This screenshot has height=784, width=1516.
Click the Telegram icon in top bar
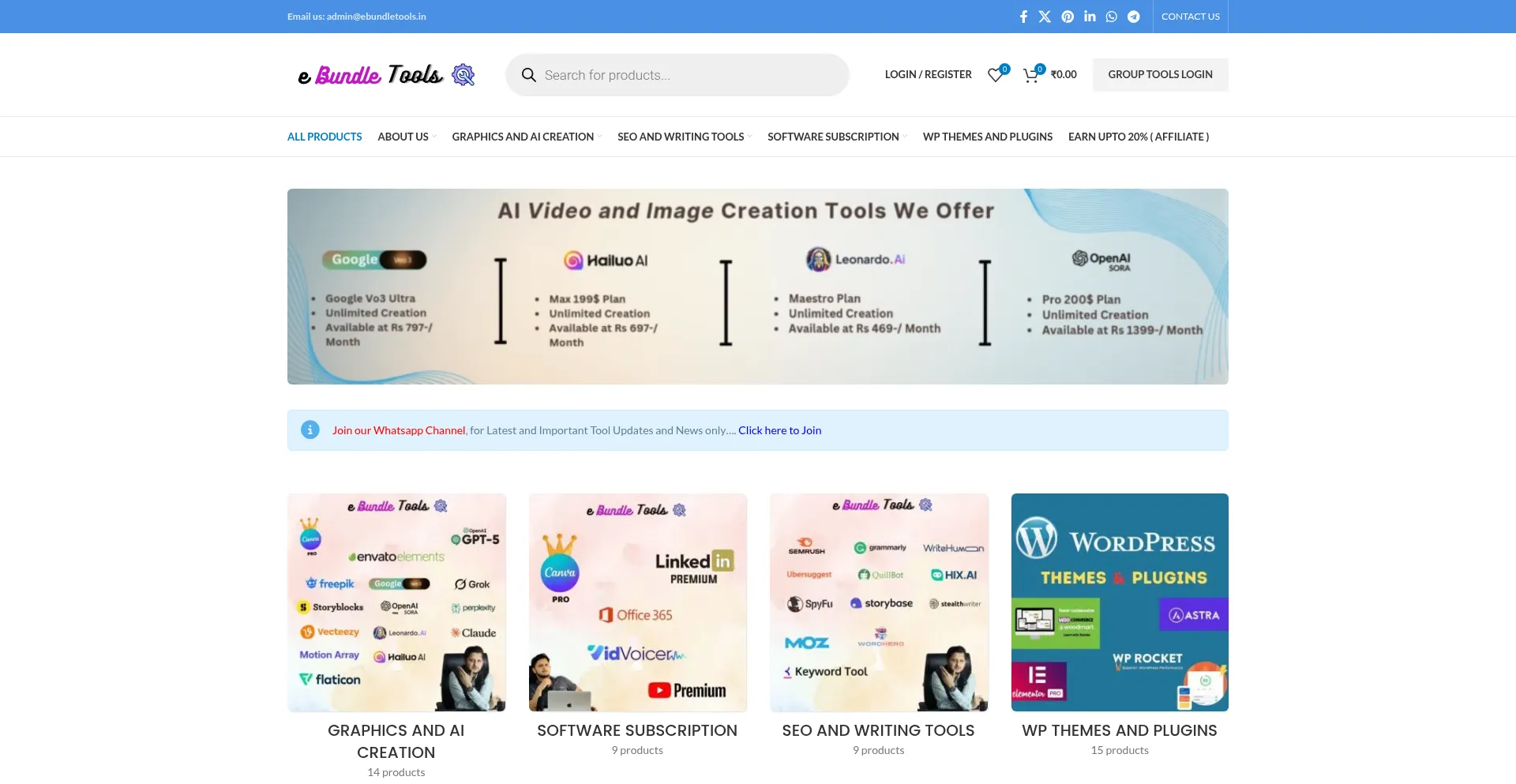click(1134, 17)
